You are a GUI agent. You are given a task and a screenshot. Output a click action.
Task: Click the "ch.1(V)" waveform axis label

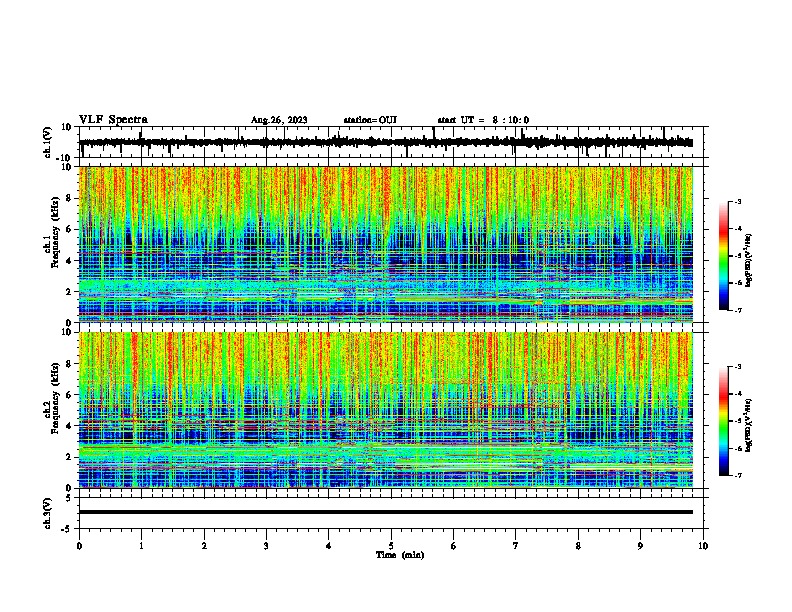coord(48,142)
